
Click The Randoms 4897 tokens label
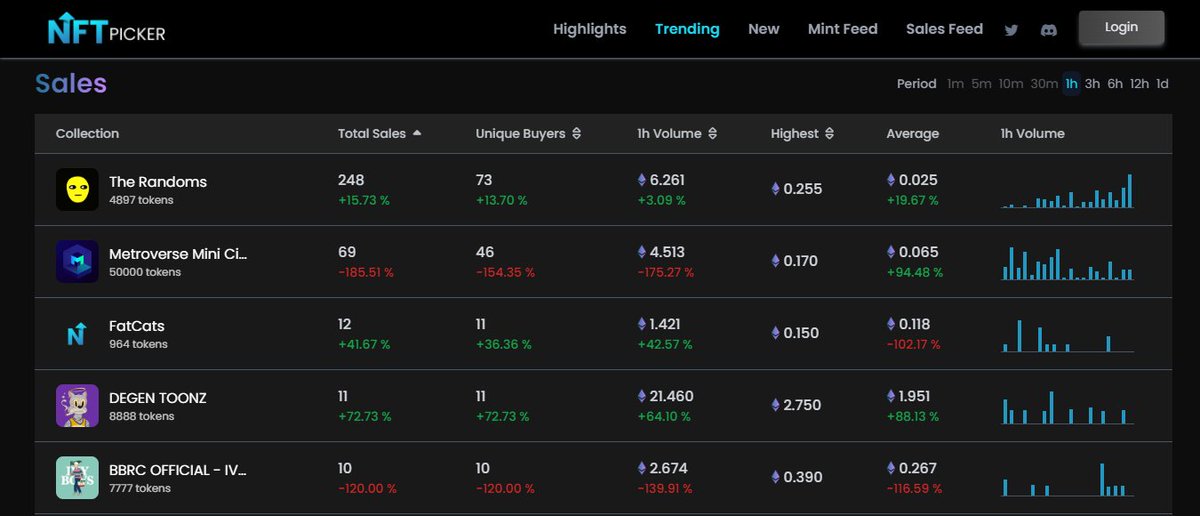coord(141,200)
